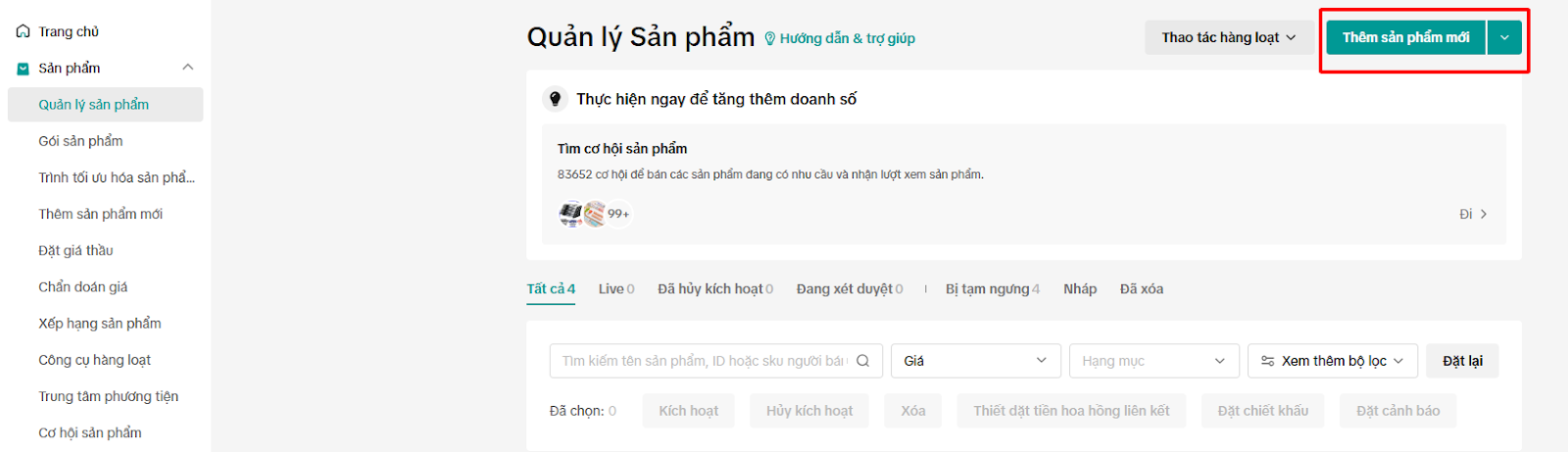Click the Trang chủ home icon
Image resolution: width=1568 pixels, height=452 pixels.
pyautogui.click(x=23, y=31)
